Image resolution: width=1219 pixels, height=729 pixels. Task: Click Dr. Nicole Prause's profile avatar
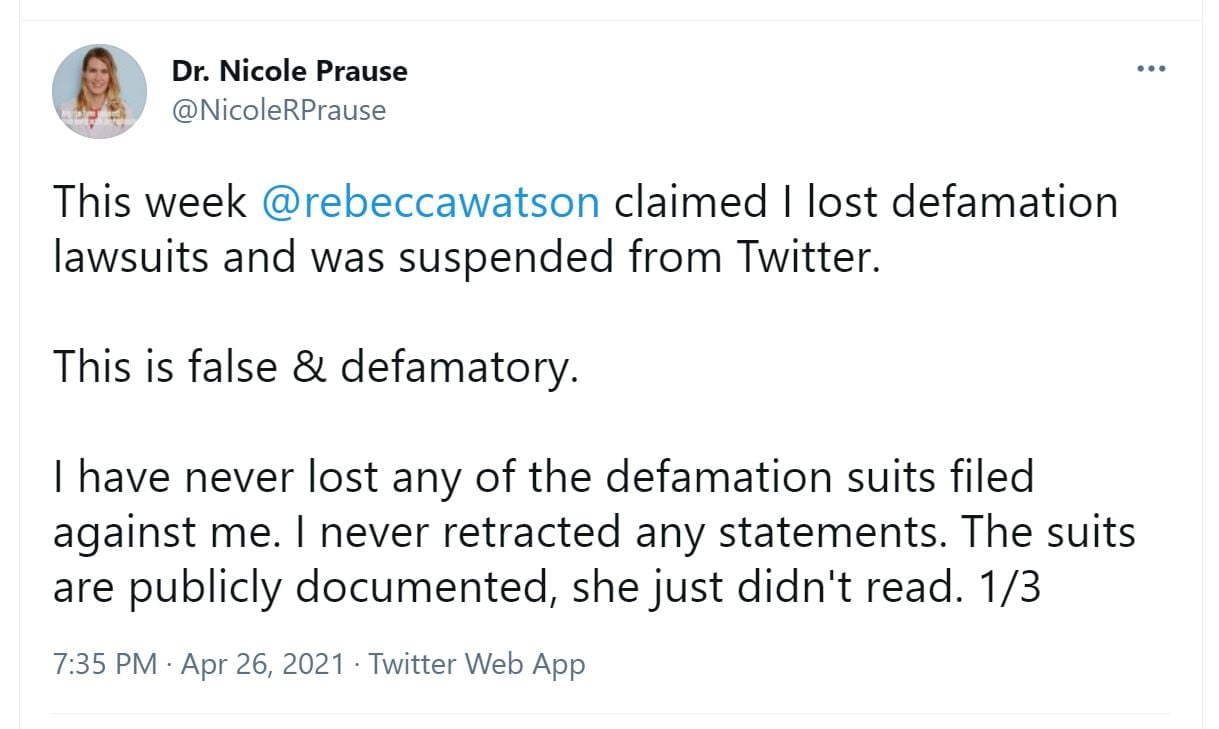[x=100, y=91]
